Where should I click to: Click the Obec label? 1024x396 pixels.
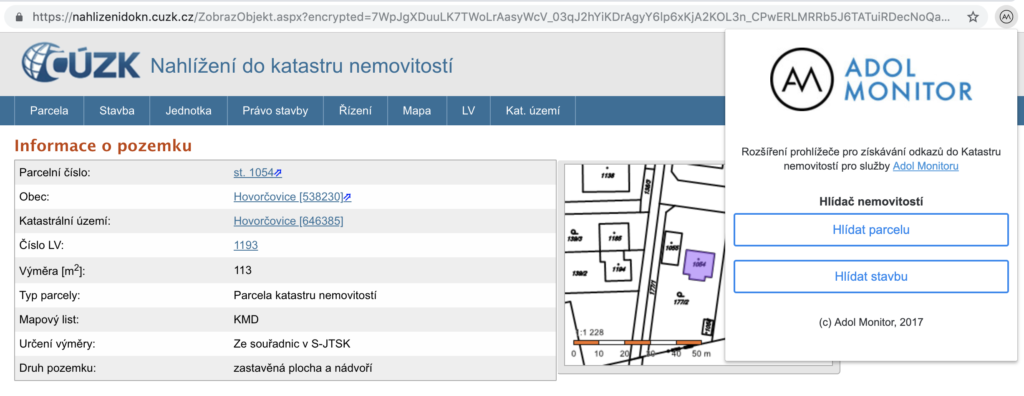point(34,197)
